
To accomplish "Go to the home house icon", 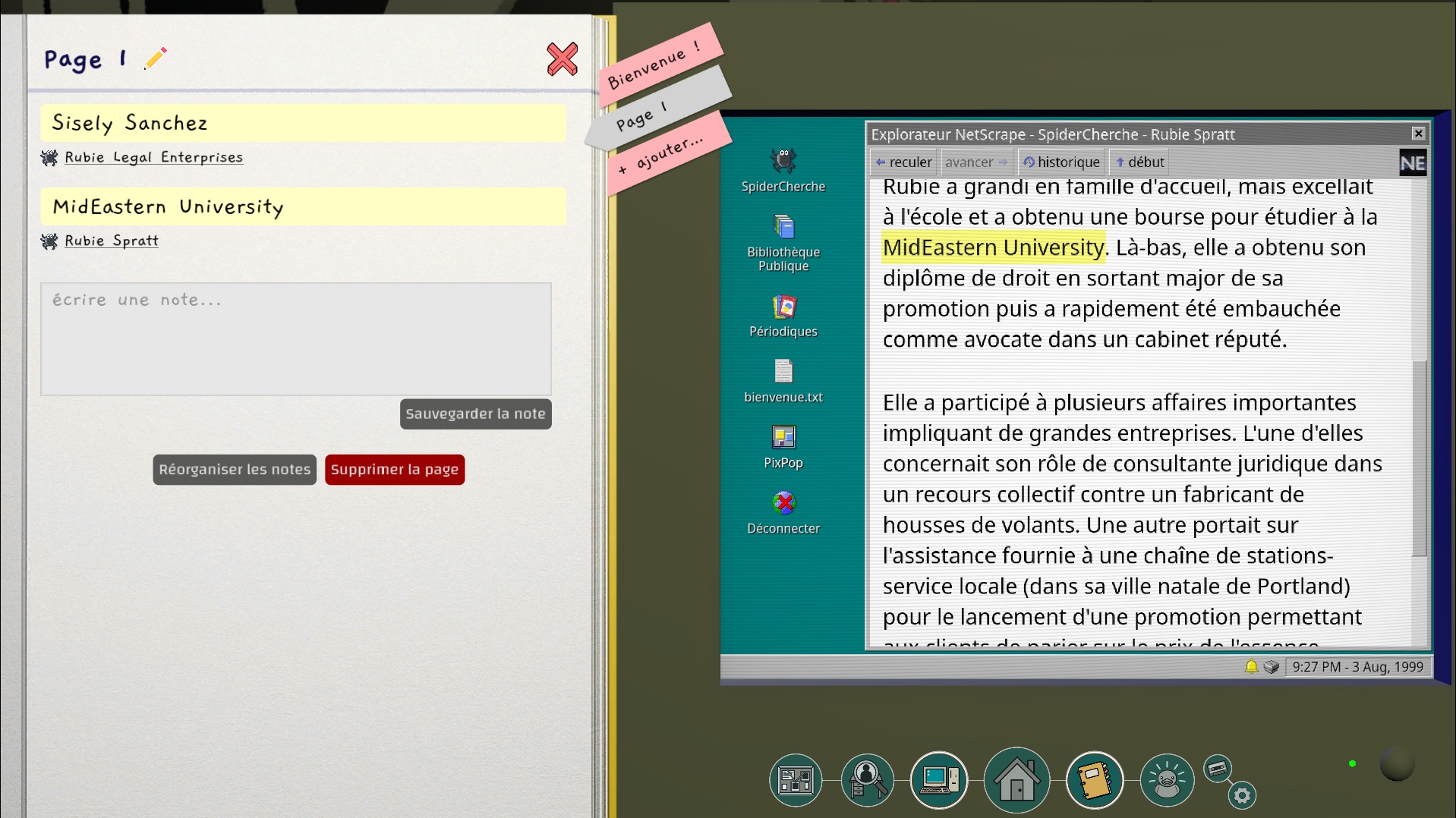I will [x=1016, y=780].
